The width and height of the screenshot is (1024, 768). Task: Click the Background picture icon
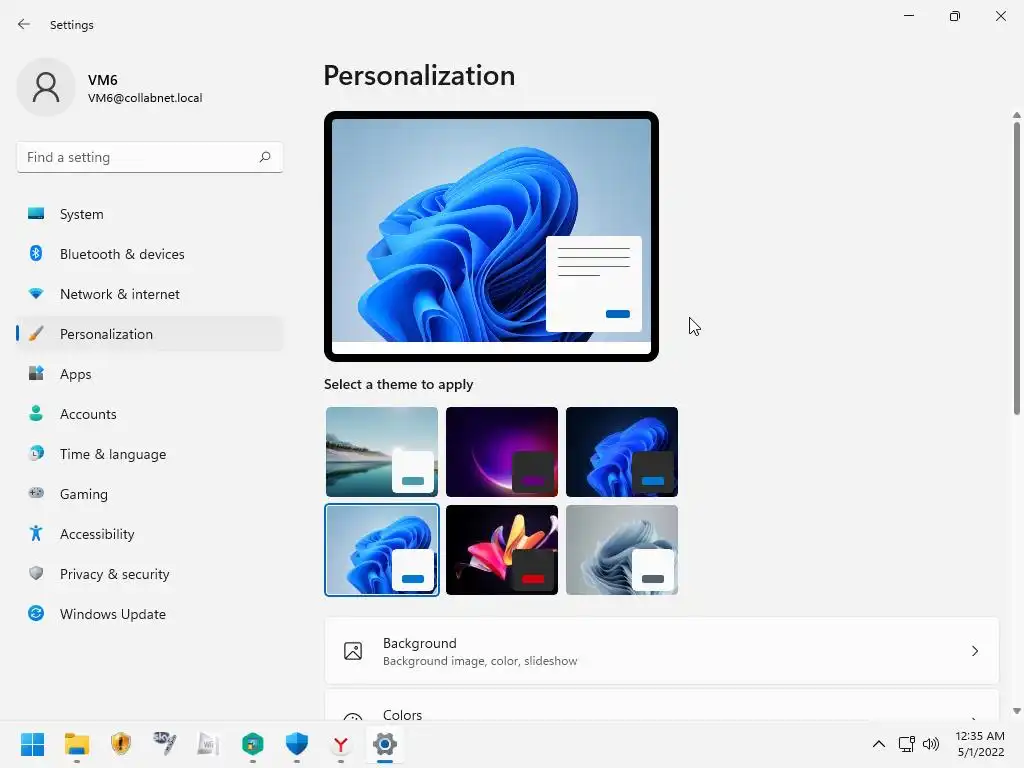353,651
